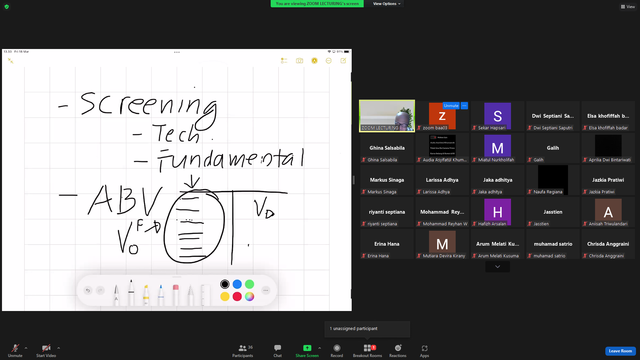The image size is (640, 360).
Task: Select the ruler tool
Action: click(205, 295)
